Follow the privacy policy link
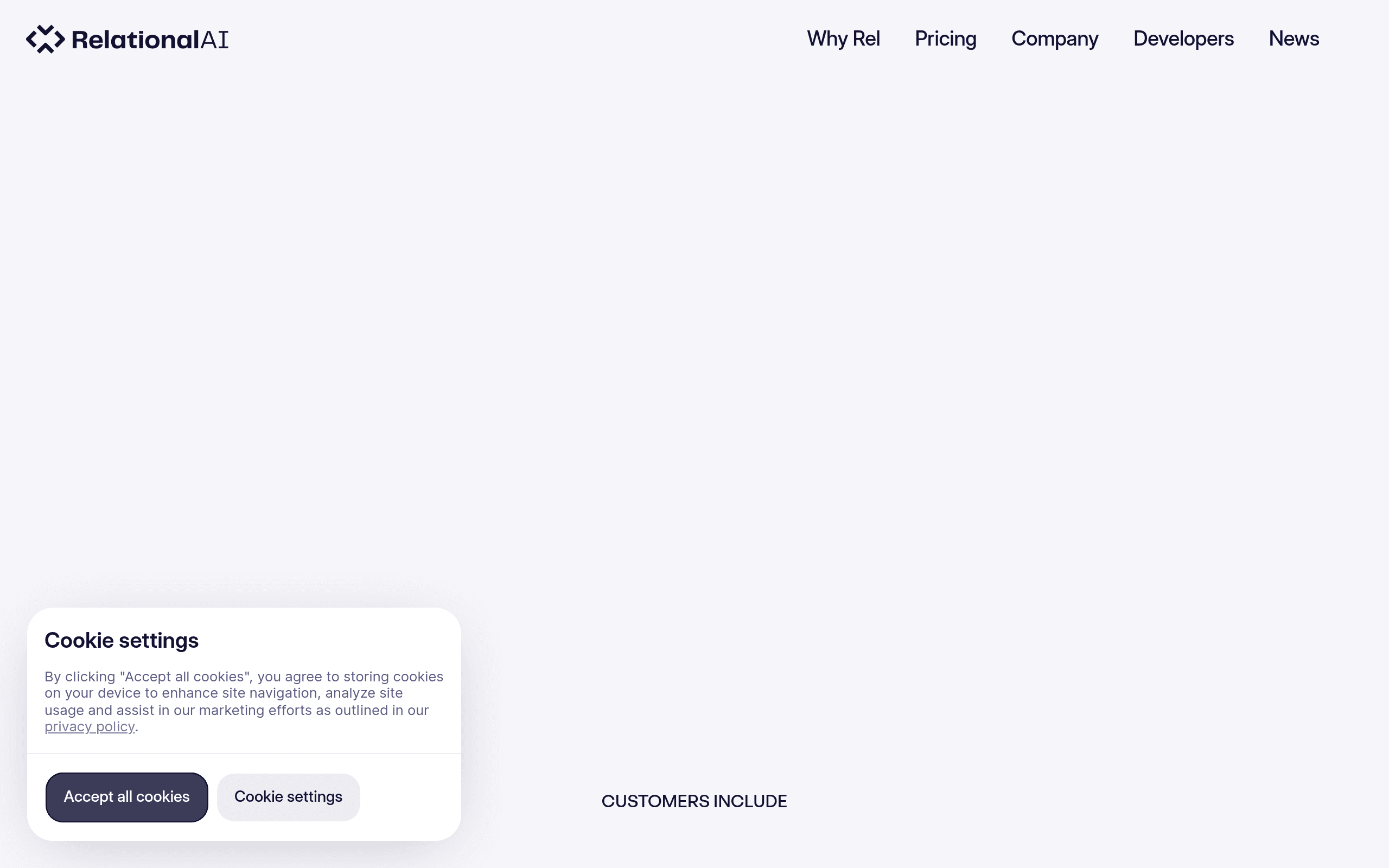The image size is (1389, 868). (x=90, y=727)
